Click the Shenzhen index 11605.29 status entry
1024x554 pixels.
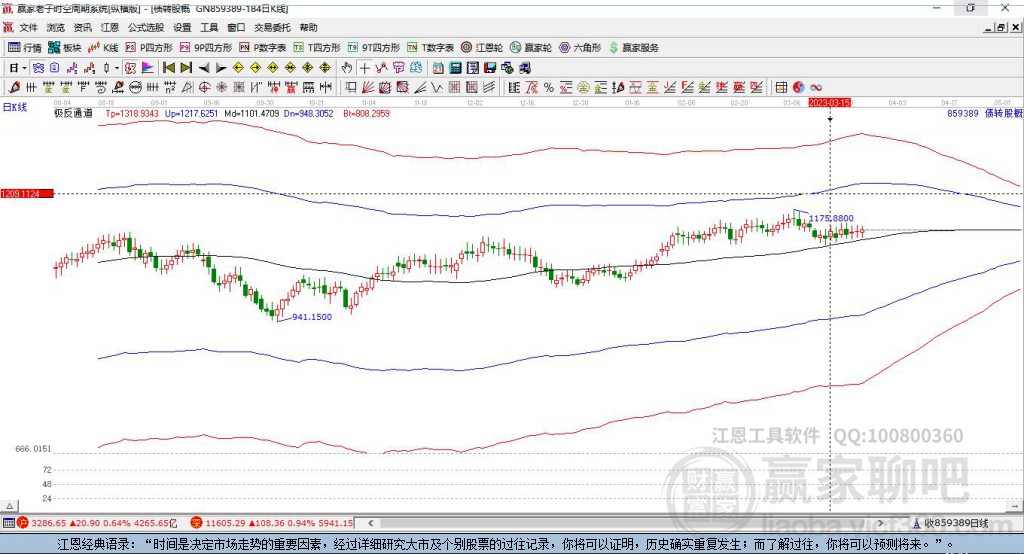pos(272,523)
